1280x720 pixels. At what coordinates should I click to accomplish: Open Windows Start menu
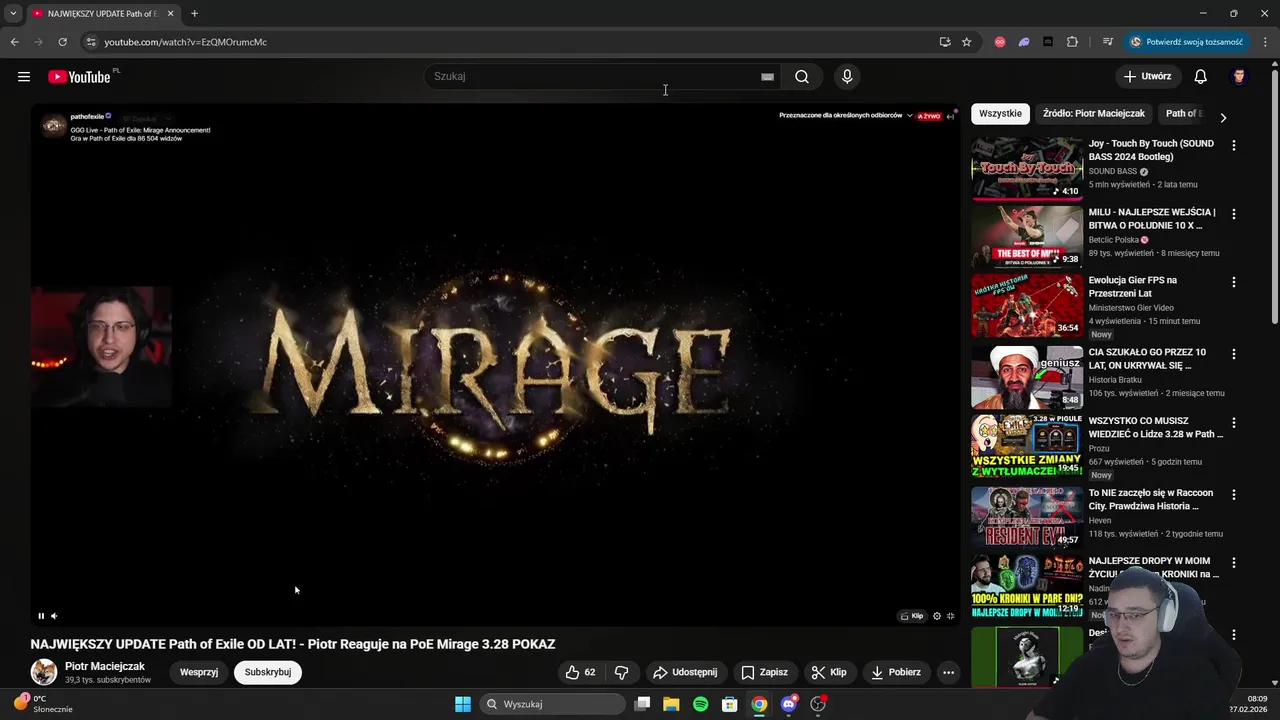(x=463, y=704)
